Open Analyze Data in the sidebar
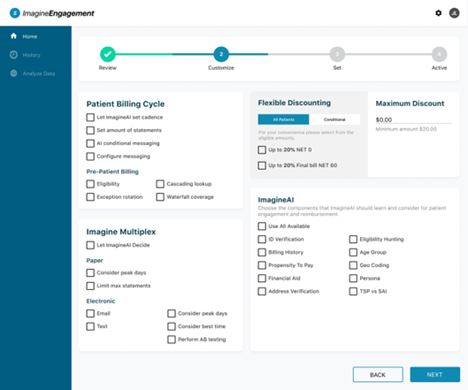Image resolution: width=468 pixels, height=390 pixels. point(39,74)
